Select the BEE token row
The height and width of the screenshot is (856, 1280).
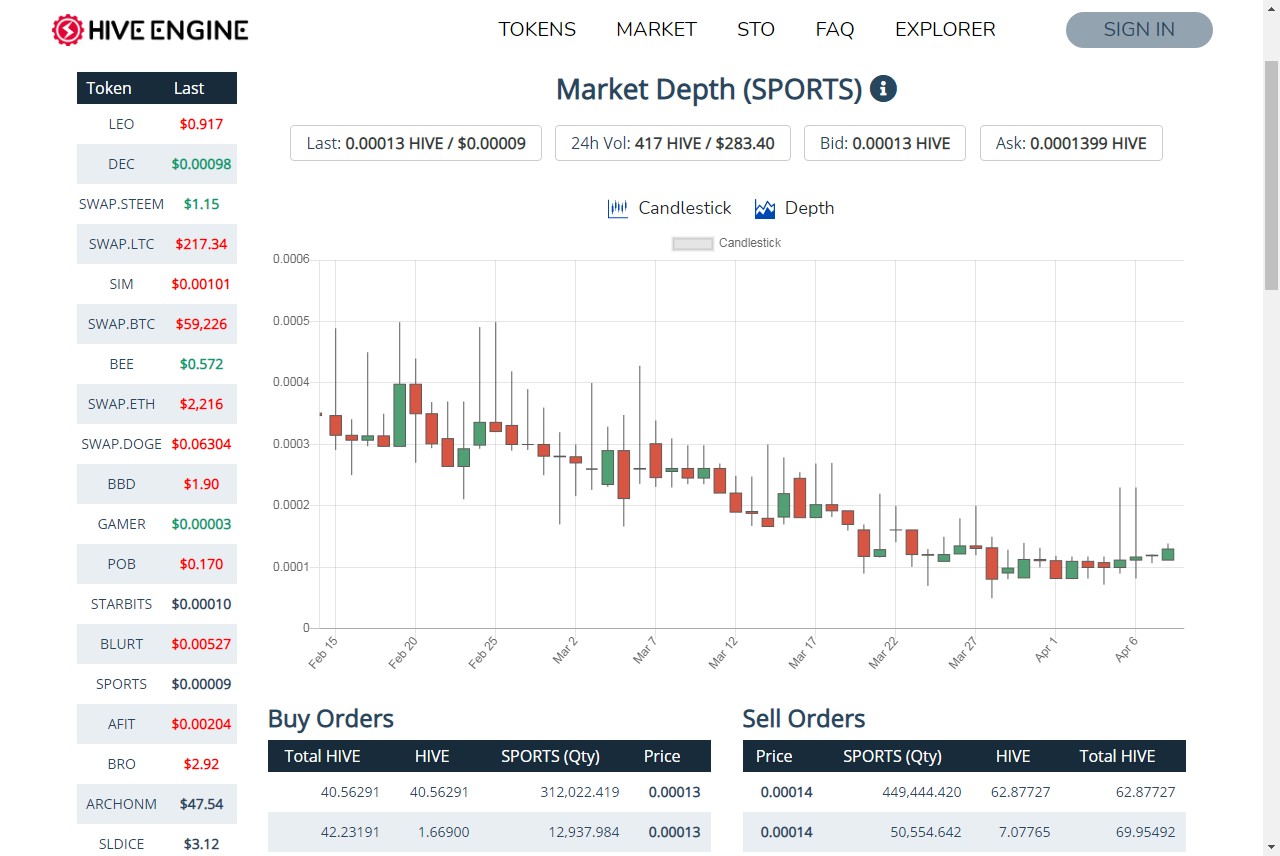[x=157, y=364]
